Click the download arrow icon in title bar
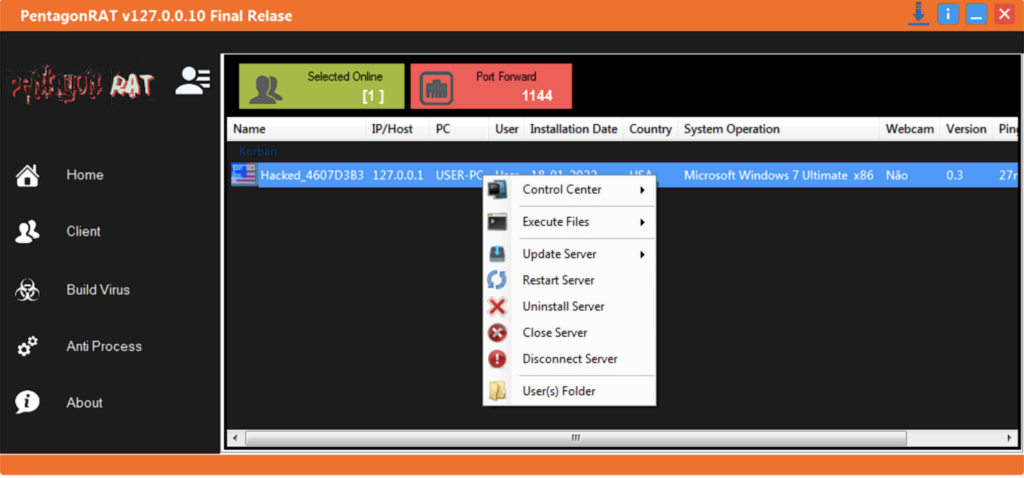Viewport: 1024px width, 478px height. pos(918,14)
